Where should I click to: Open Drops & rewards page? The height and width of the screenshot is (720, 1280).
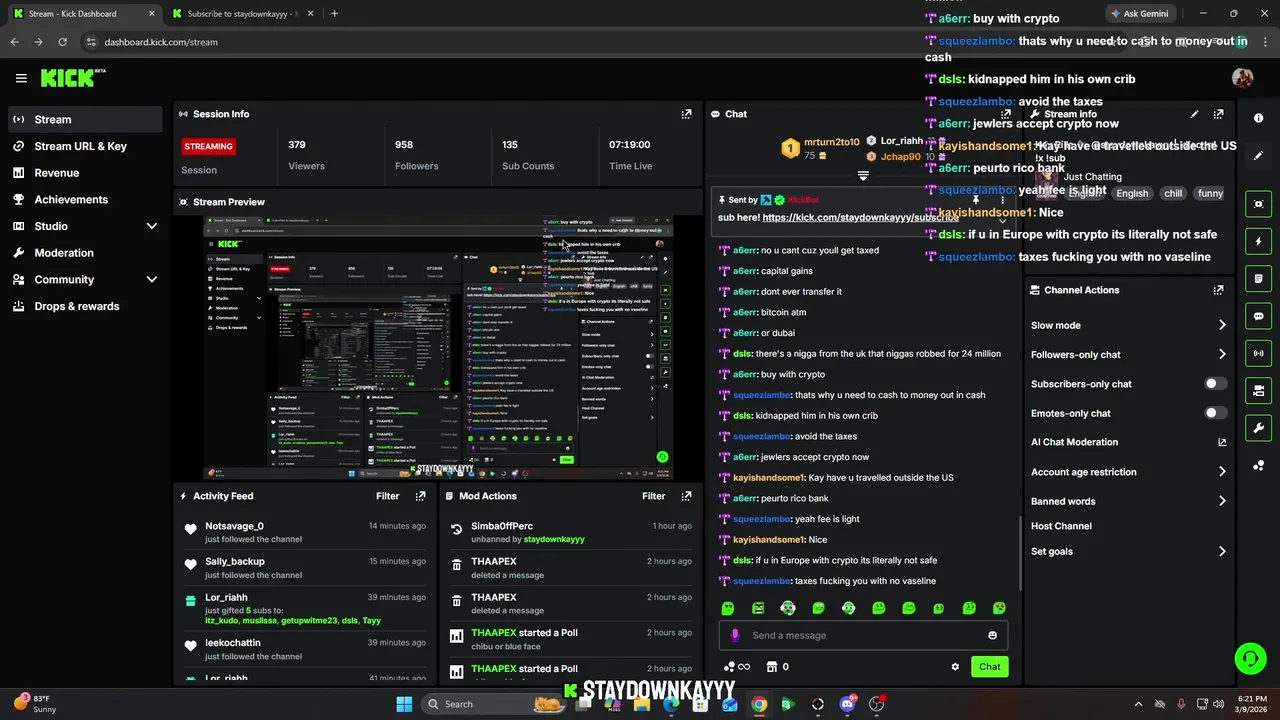pyautogui.click(x=85, y=306)
